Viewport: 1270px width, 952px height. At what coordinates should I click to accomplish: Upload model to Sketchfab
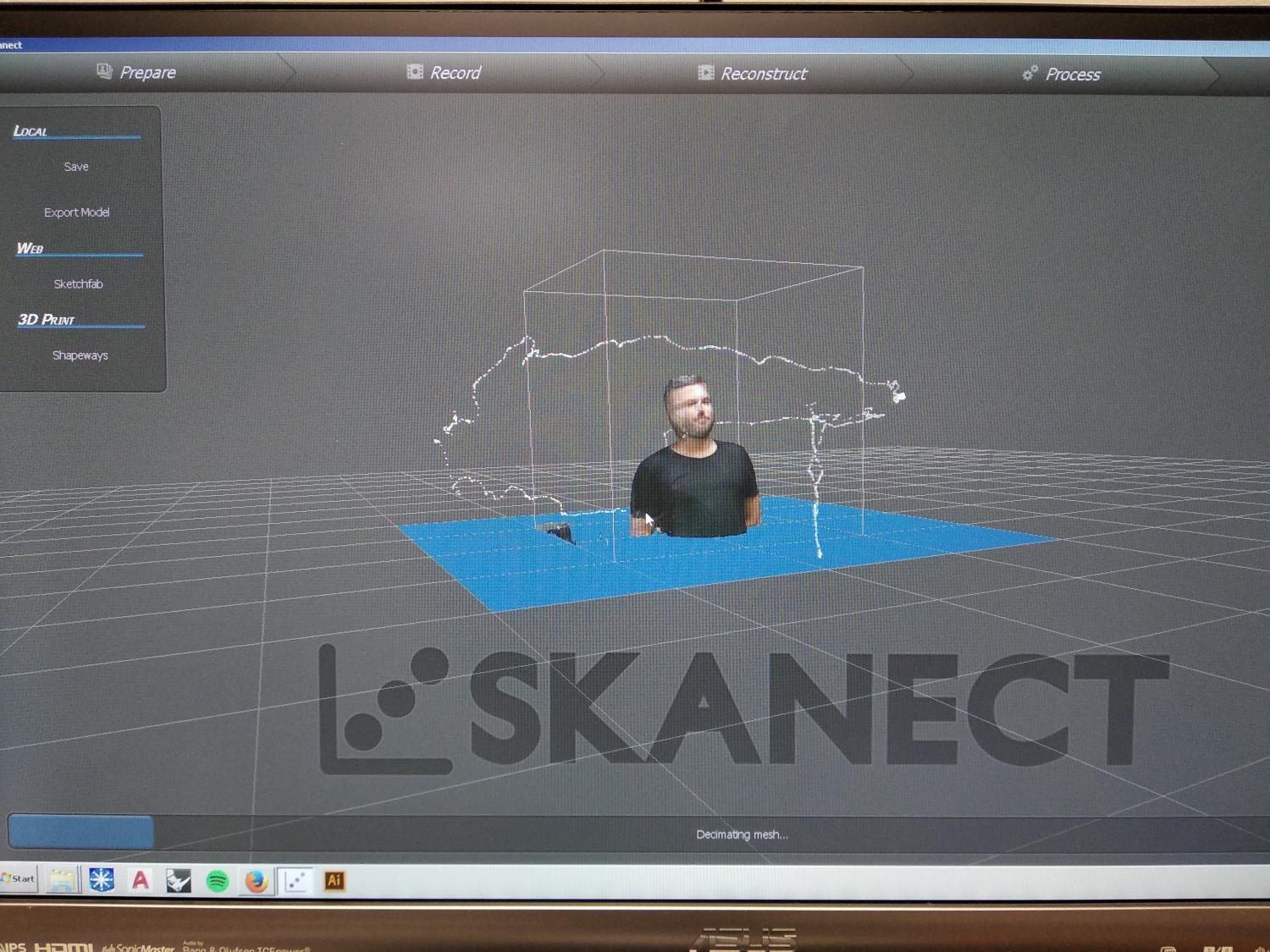coord(78,284)
